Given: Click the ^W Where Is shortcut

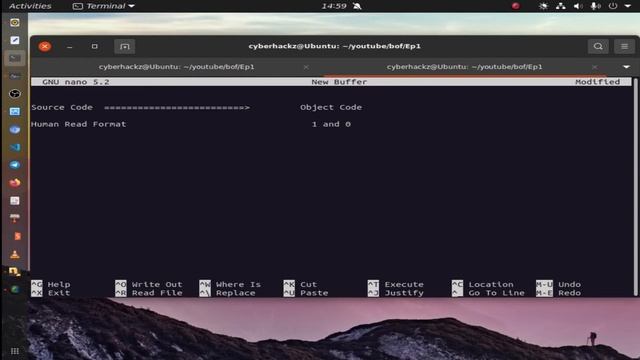Looking at the screenshot, I should (x=230, y=284).
